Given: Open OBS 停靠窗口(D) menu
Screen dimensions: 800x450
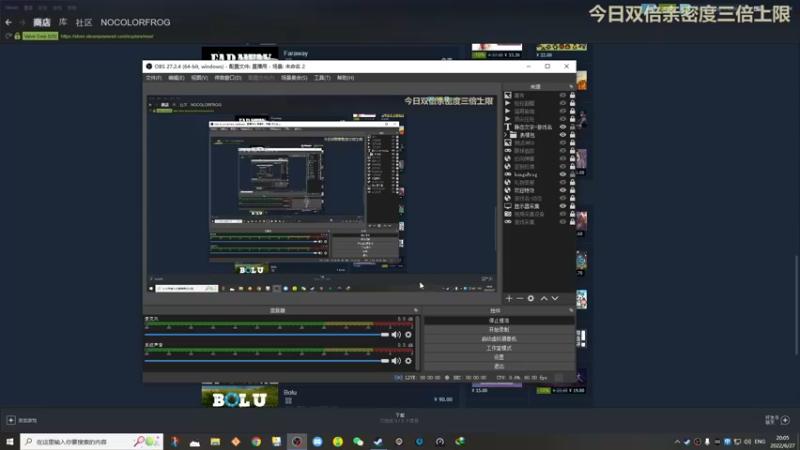Looking at the screenshot, I should 228,78.
